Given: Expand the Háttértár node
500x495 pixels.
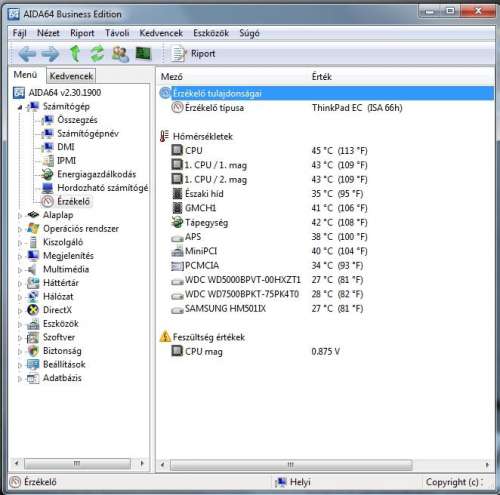Looking at the screenshot, I should point(20,284).
